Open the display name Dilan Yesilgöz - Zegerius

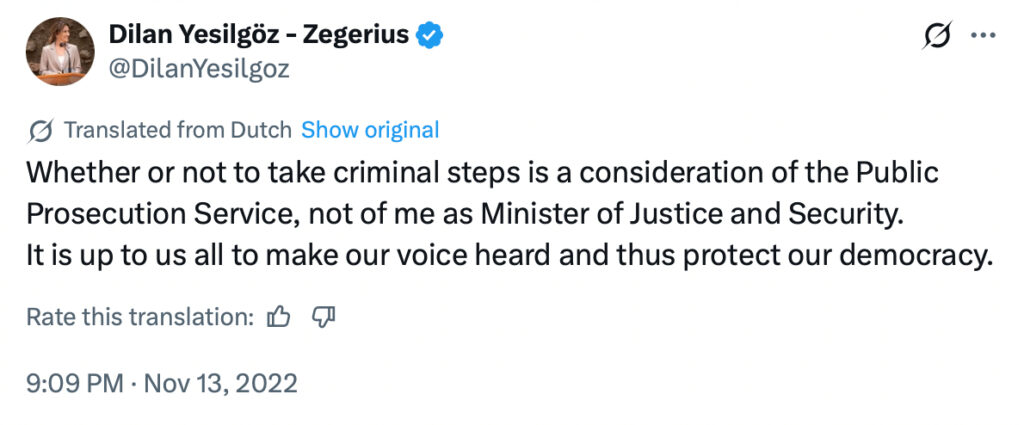(257, 35)
